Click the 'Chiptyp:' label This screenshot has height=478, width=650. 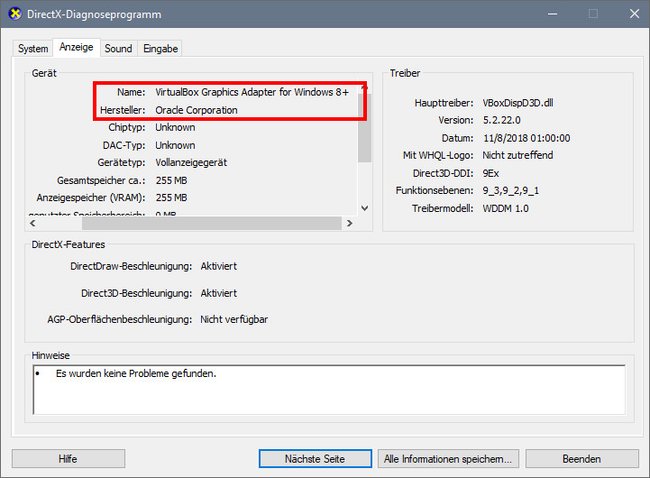coord(127,127)
